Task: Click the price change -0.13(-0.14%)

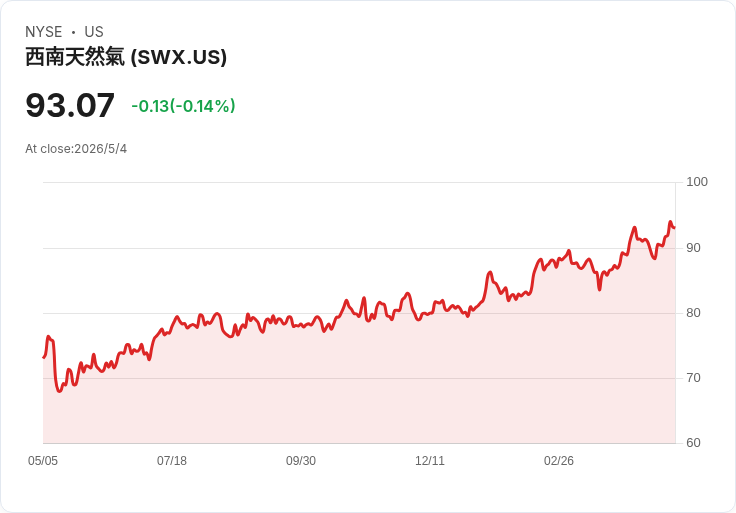Action: click(183, 106)
